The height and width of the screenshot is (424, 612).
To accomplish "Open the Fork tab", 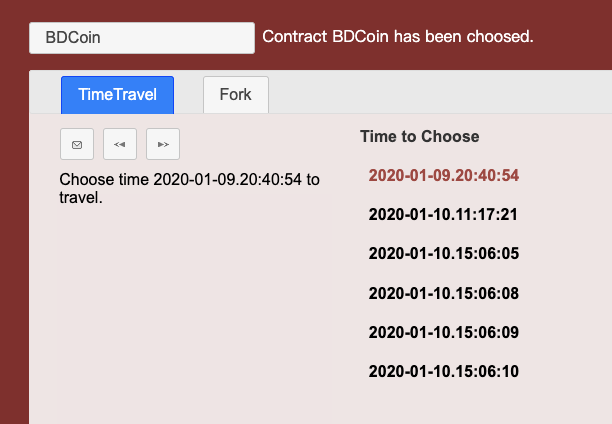I will click(235, 95).
